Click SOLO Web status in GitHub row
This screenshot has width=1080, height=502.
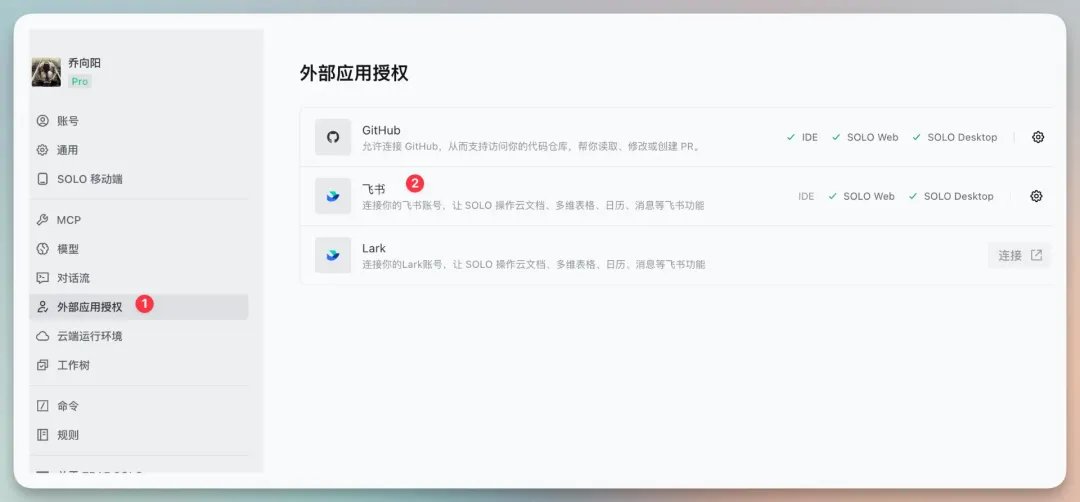point(865,137)
